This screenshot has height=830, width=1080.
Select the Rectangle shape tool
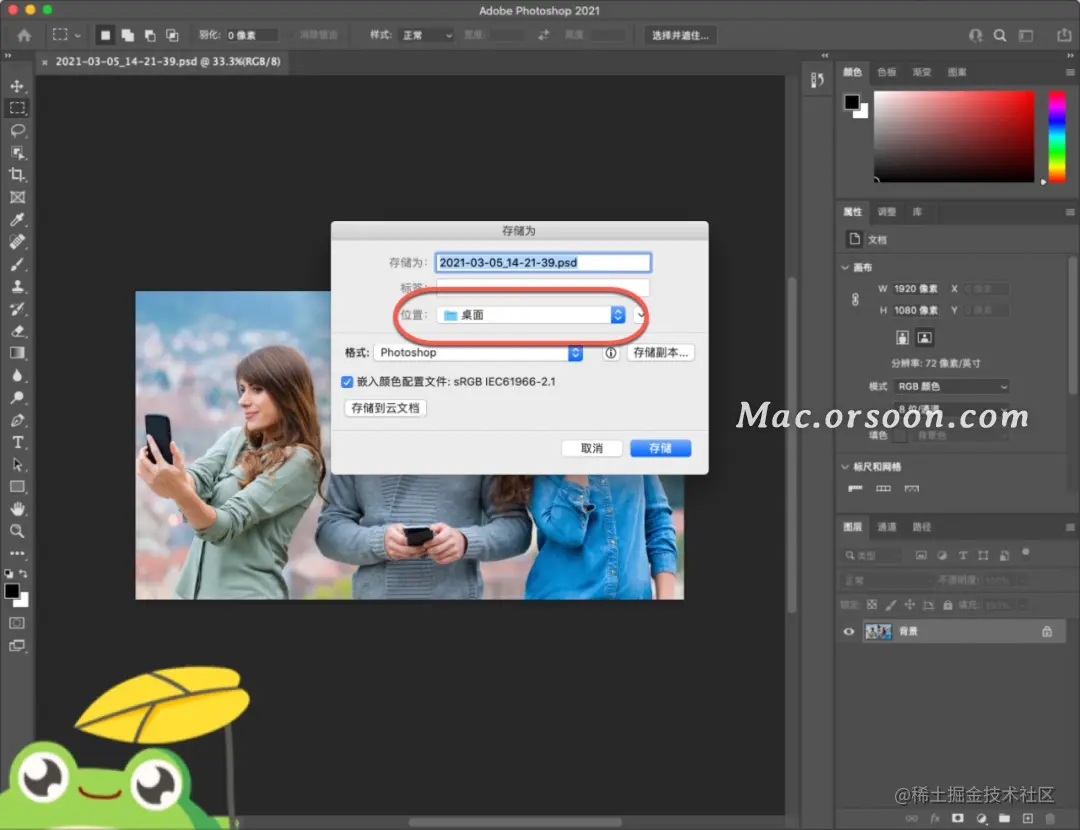(x=17, y=487)
